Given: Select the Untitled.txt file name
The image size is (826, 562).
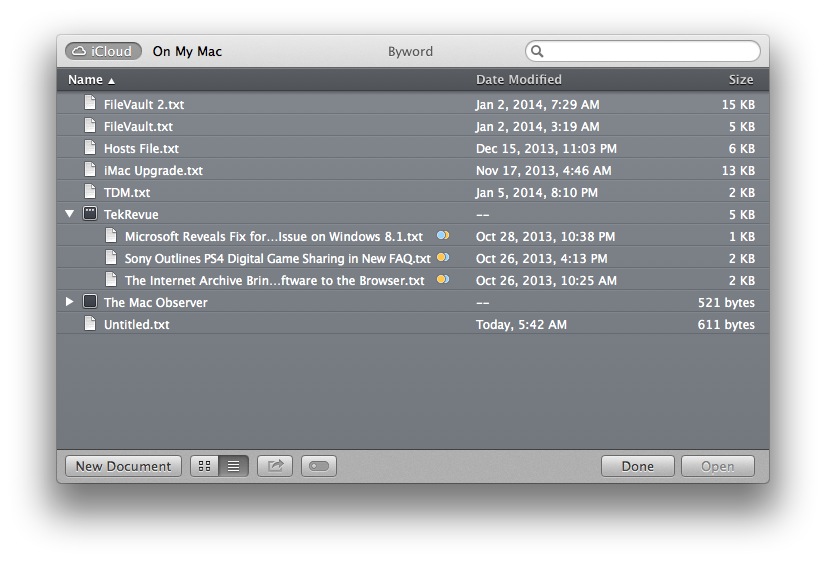Looking at the screenshot, I should 136,325.
